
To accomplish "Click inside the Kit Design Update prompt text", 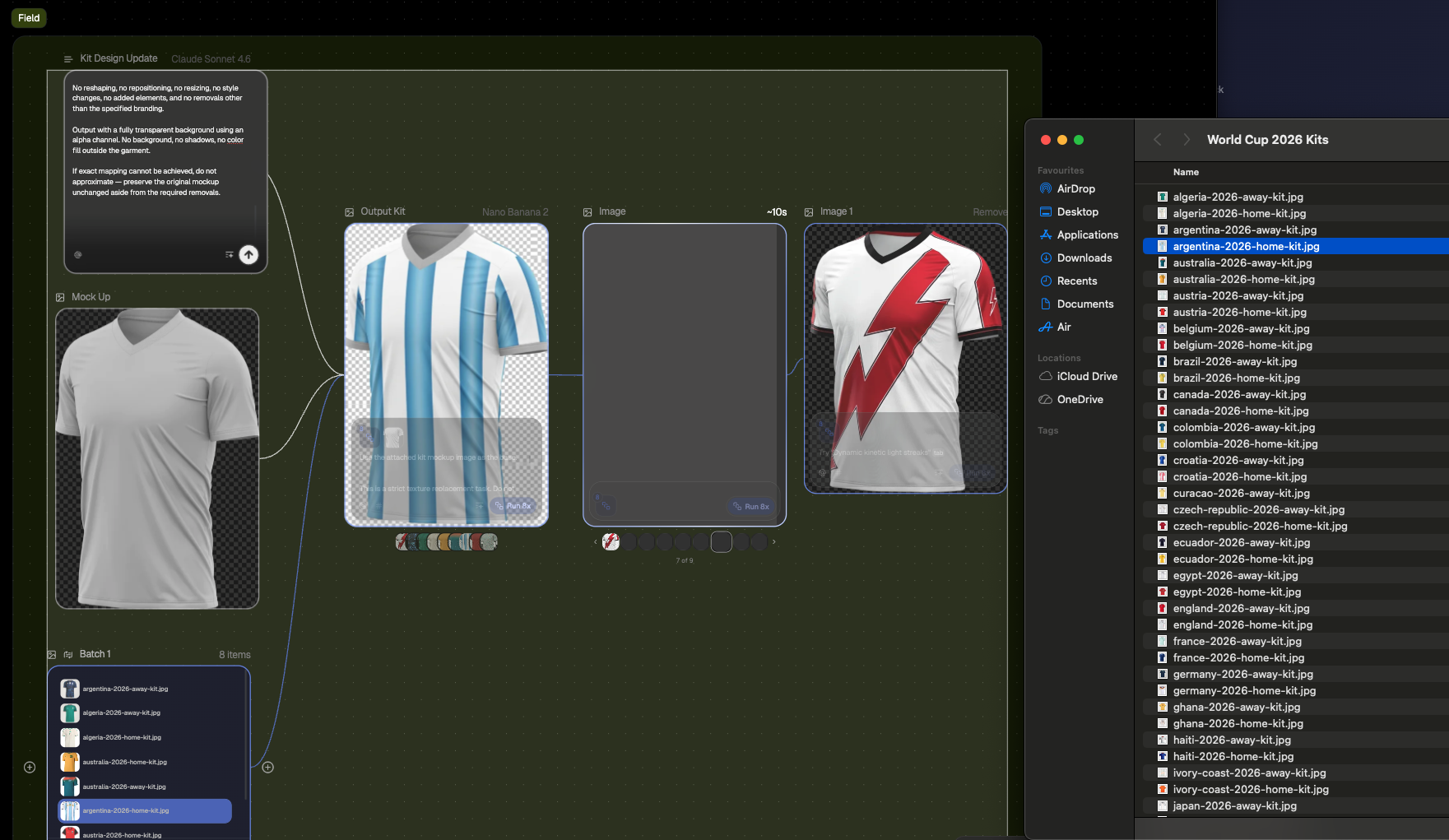I will [158, 140].
